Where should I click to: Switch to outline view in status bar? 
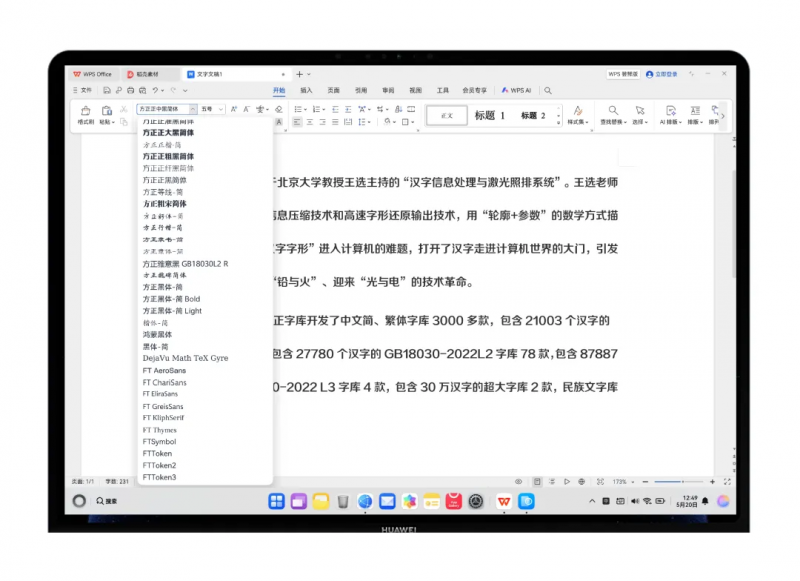click(x=552, y=482)
